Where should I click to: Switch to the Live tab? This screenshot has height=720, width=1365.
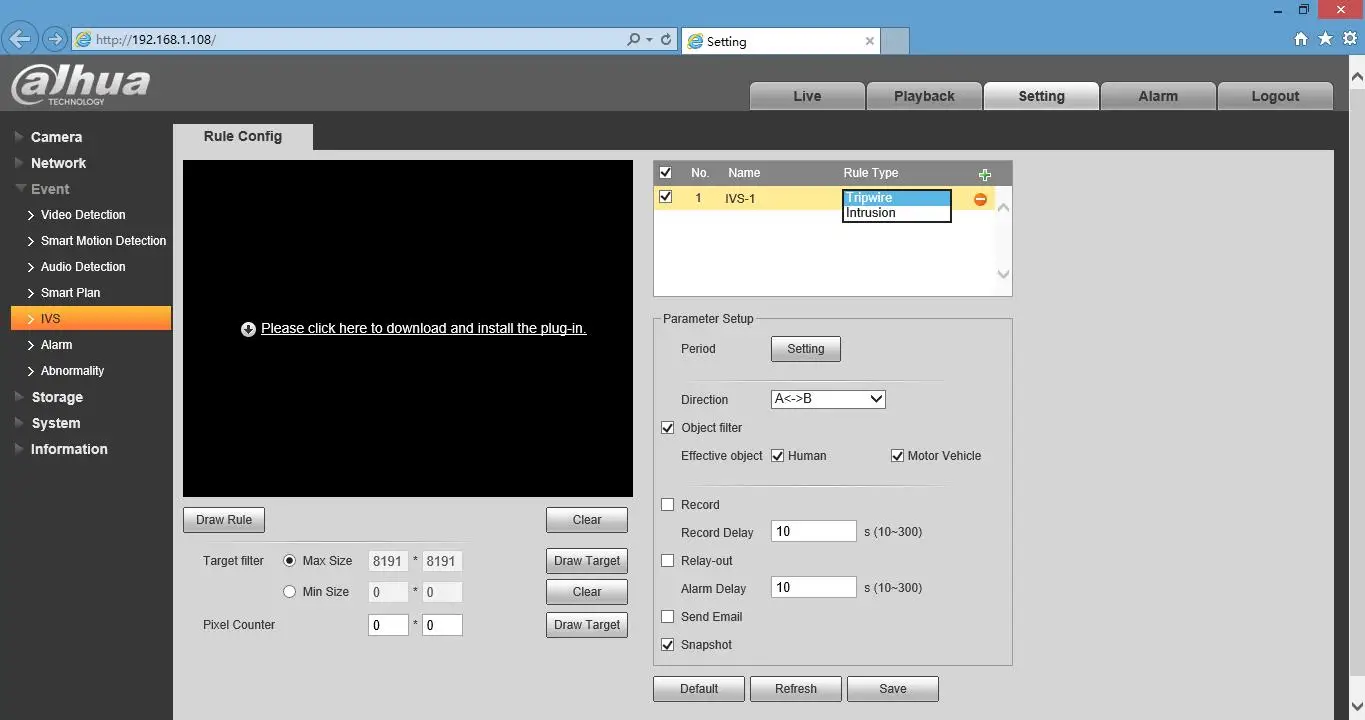[807, 96]
